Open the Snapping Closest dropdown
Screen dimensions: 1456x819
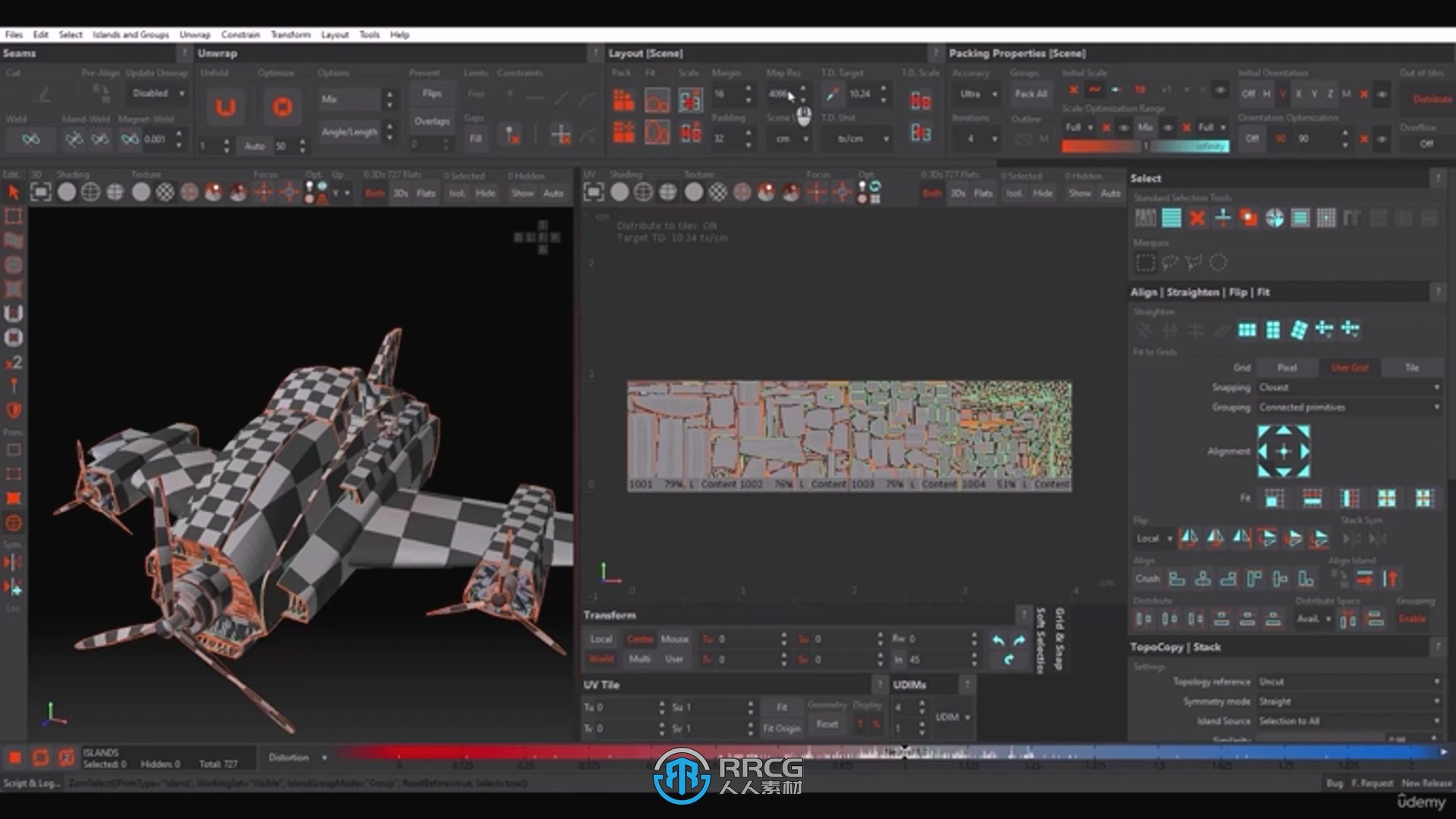pos(1349,388)
